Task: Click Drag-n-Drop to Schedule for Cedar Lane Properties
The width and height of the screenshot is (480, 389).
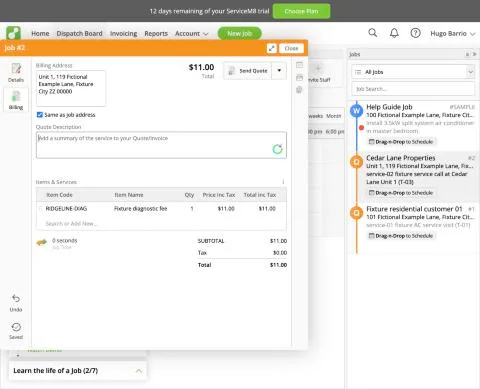Action: (x=401, y=193)
